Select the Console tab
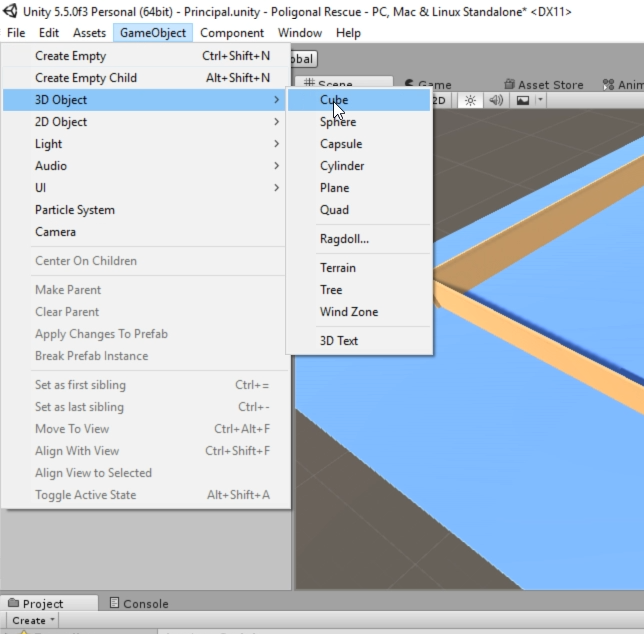644x634 pixels. click(x=139, y=603)
